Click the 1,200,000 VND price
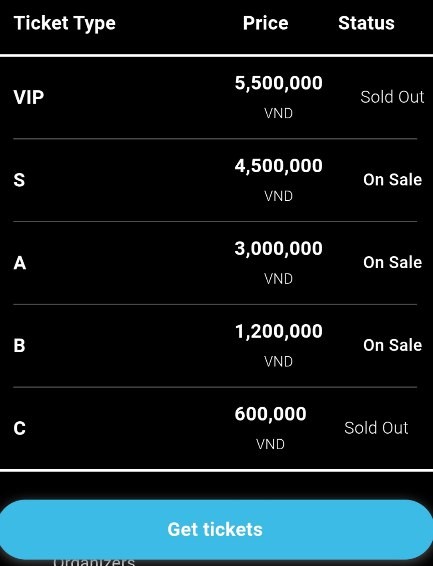The image size is (433, 566). tap(279, 345)
